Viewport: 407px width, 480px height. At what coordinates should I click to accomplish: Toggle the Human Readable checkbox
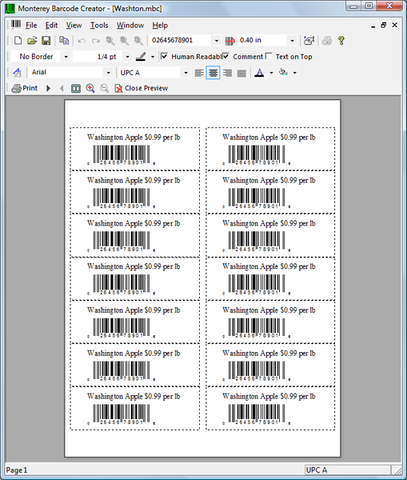[x=164, y=56]
